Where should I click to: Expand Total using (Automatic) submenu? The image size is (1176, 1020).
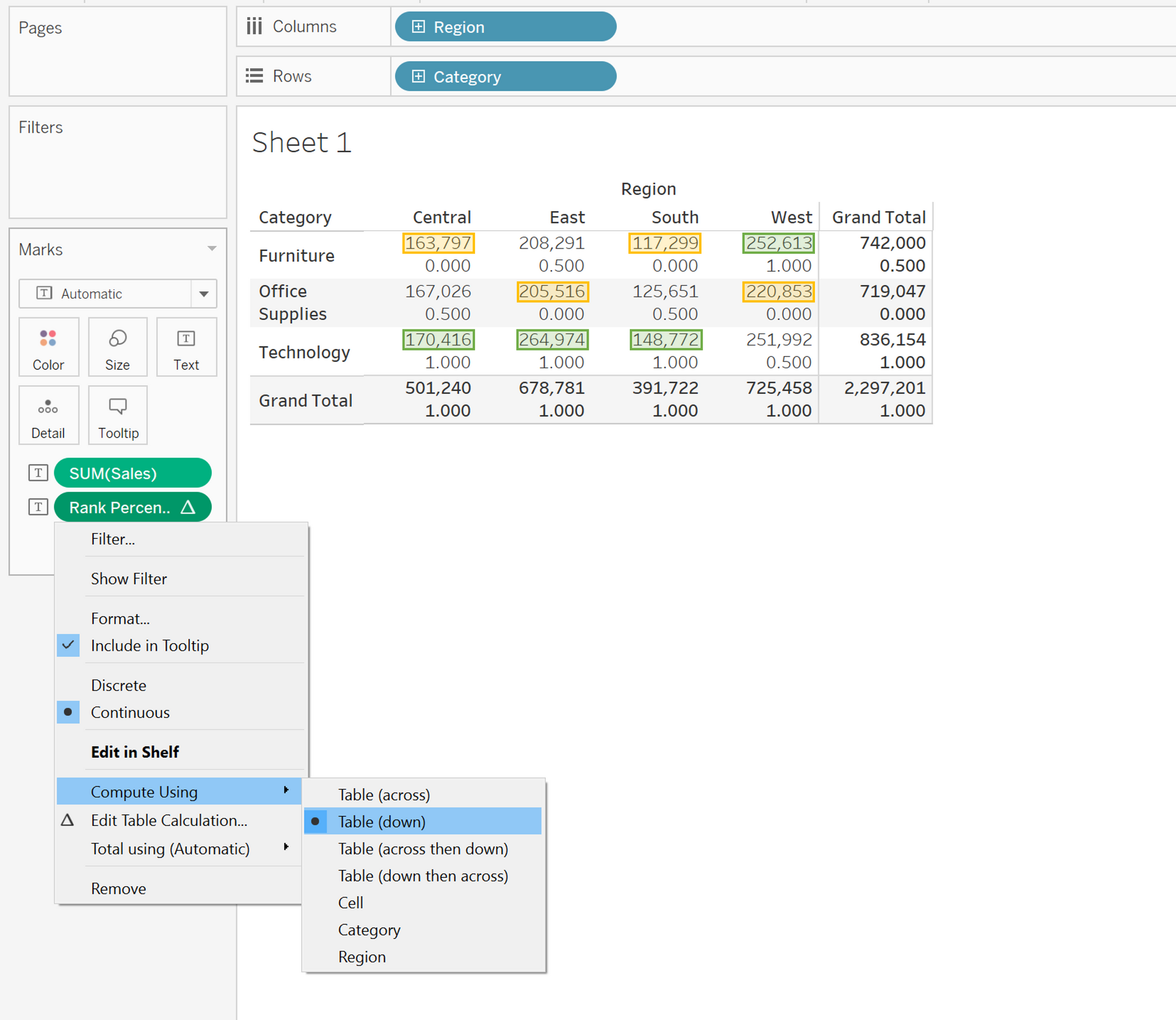[170, 849]
